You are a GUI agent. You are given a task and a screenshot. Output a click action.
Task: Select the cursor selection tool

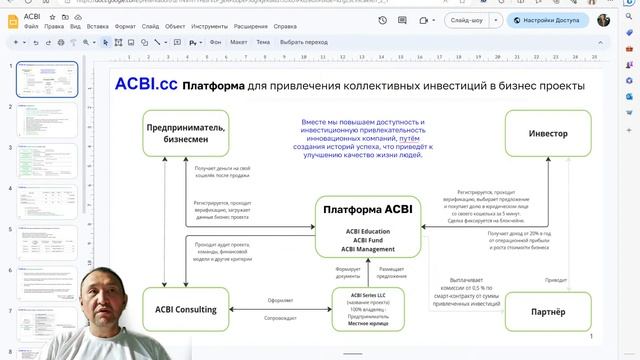(106, 42)
